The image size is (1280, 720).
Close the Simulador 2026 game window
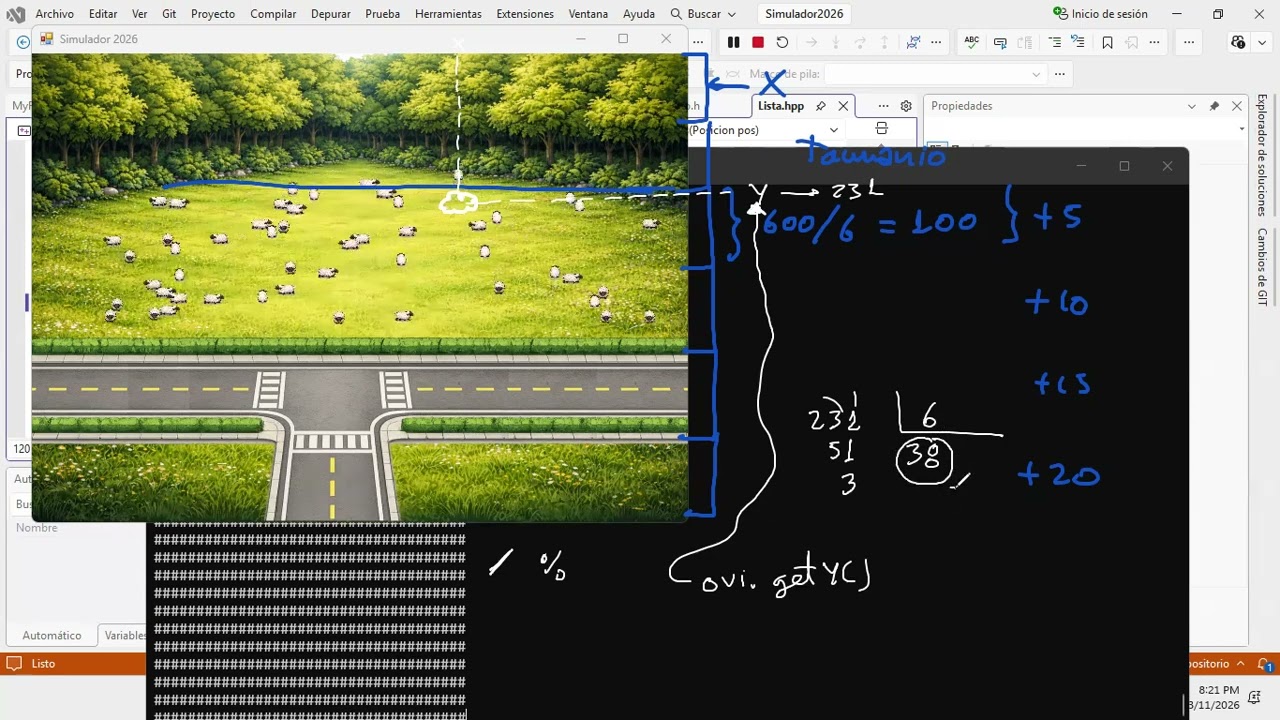tap(666, 39)
